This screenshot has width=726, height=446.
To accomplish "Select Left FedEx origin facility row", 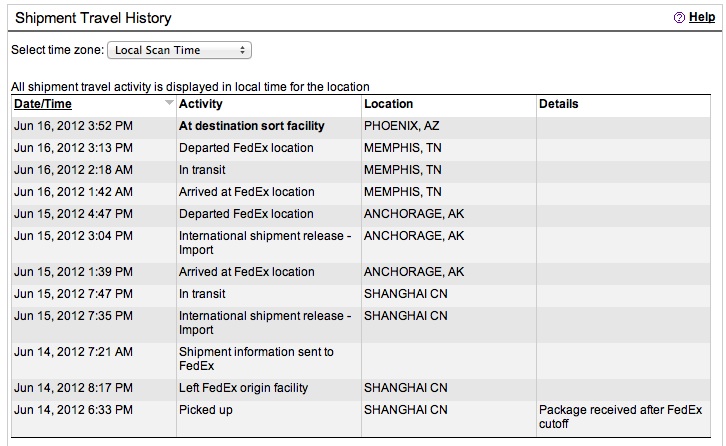I will (x=361, y=388).
